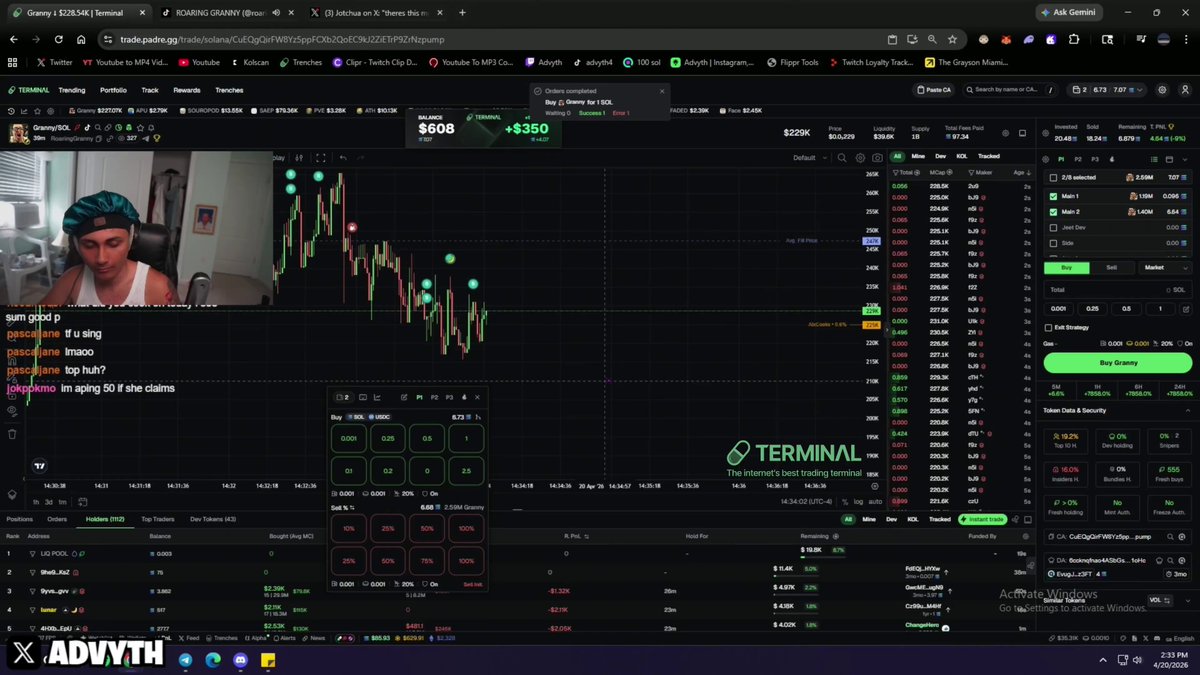1200x675 pixels.
Task: Open the Market order type dropdown
Action: pos(1167,267)
